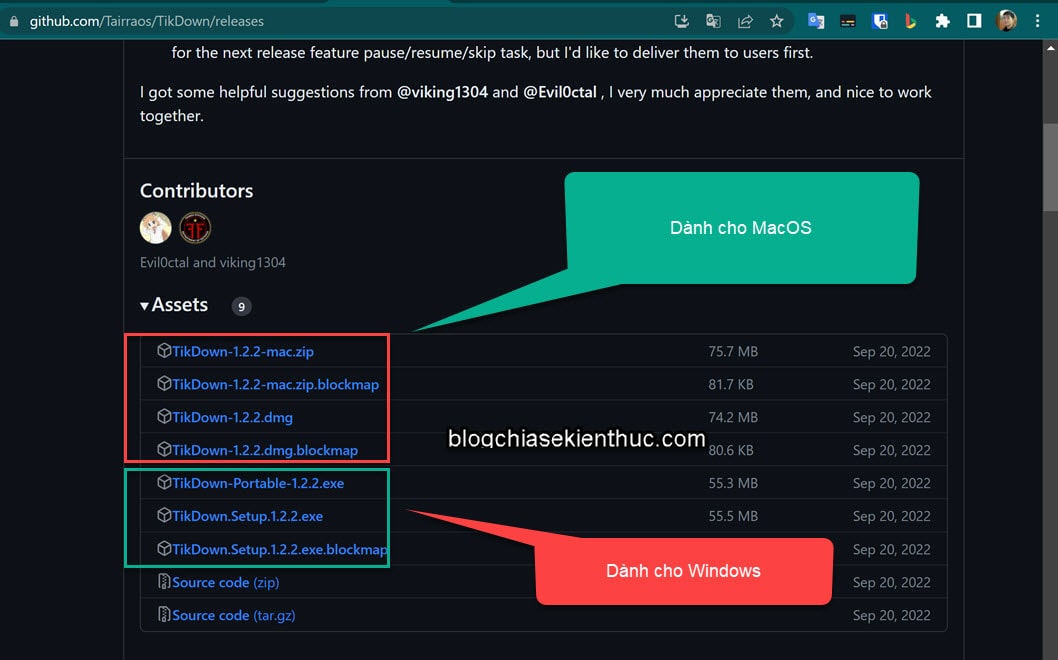1058x660 pixels.
Task: Download TikDown-Portable-1.2.2.exe
Action: tap(258, 484)
